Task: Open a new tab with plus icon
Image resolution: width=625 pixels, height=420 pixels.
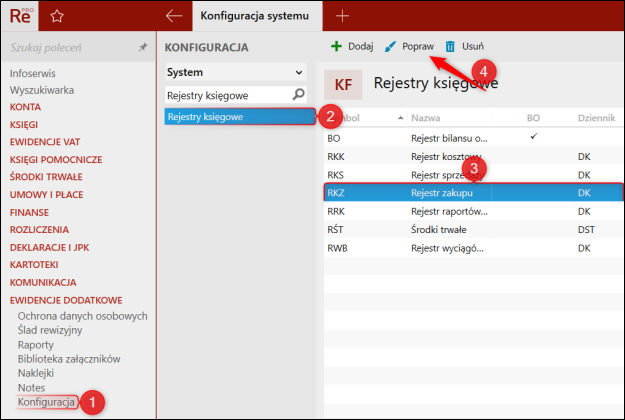Action: click(343, 16)
